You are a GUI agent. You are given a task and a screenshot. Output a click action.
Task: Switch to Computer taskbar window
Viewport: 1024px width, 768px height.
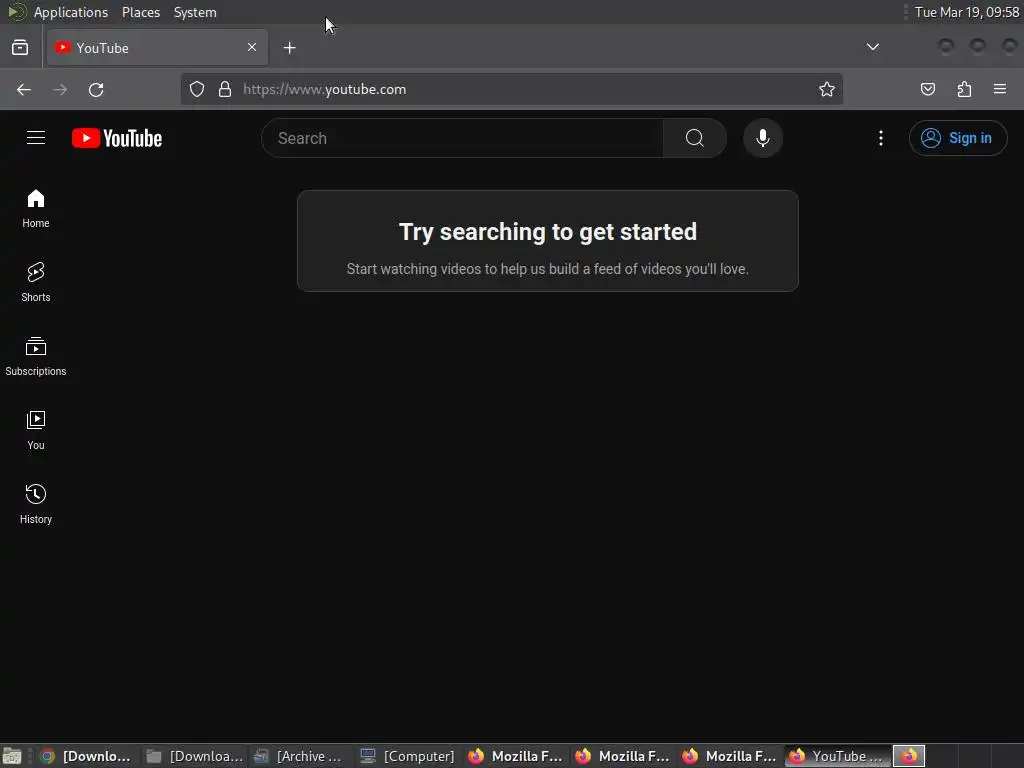click(409, 756)
